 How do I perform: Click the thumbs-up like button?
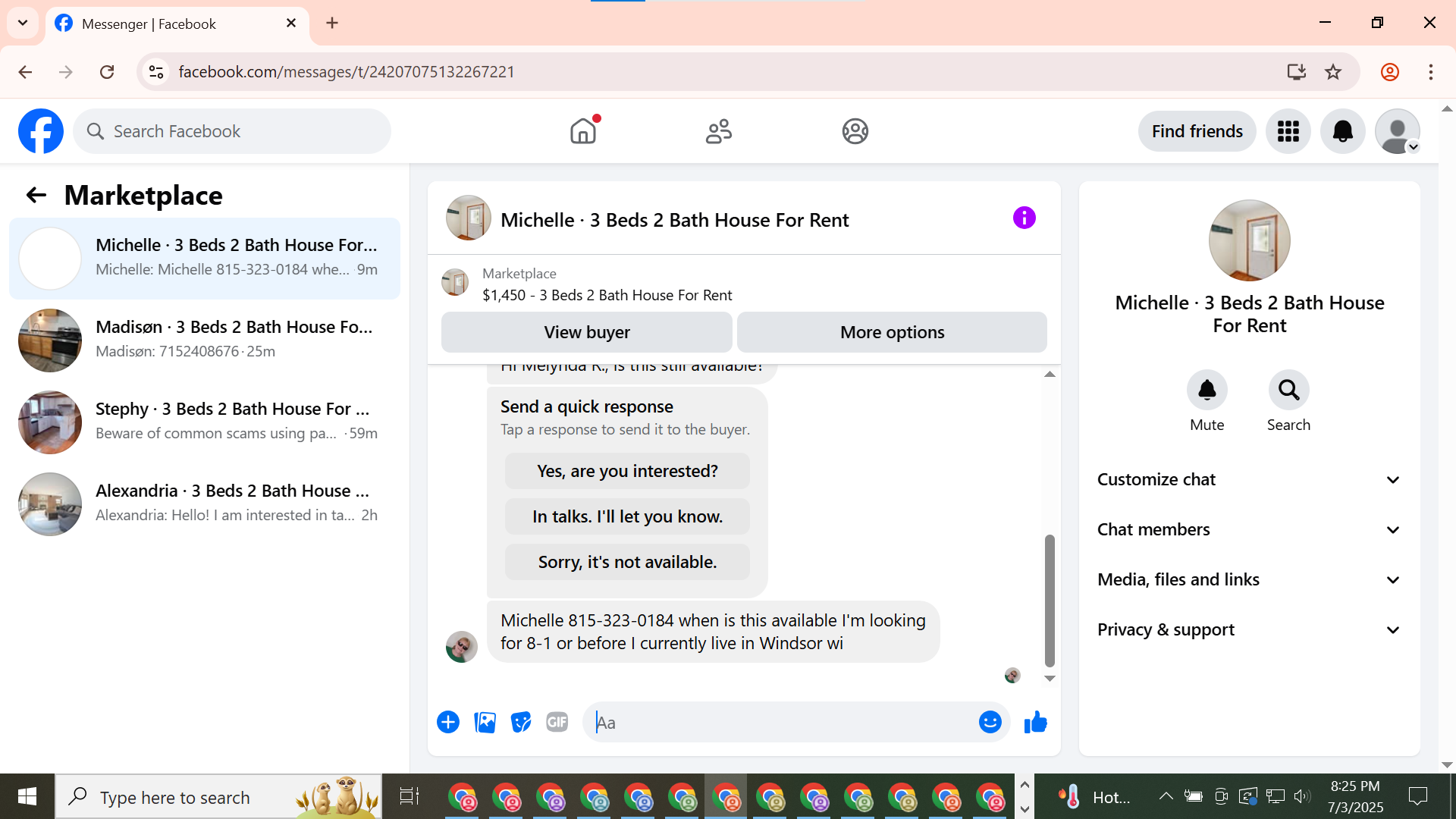click(1035, 723)
